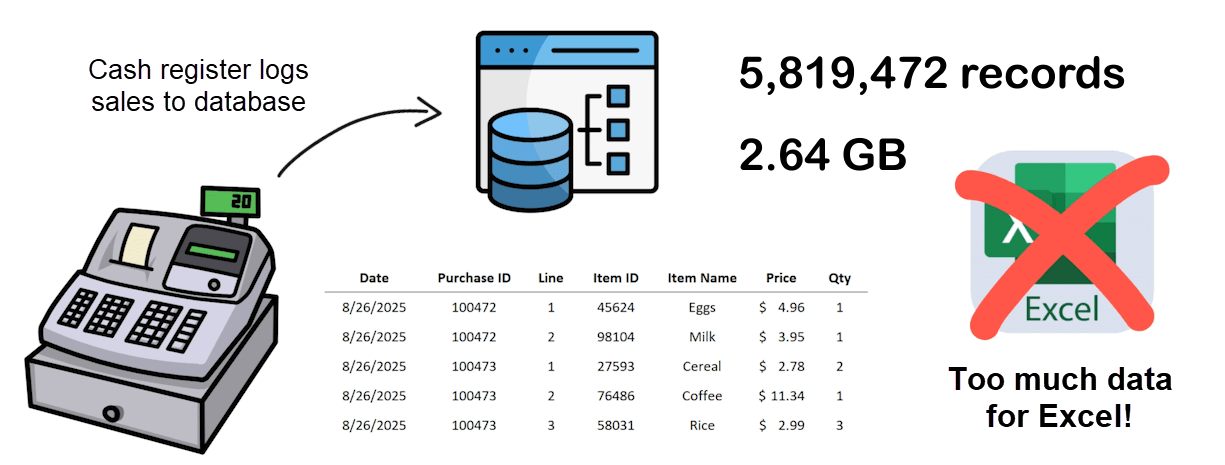Click the database window icon
The image size is (1225, 465).
coord(568,120)
